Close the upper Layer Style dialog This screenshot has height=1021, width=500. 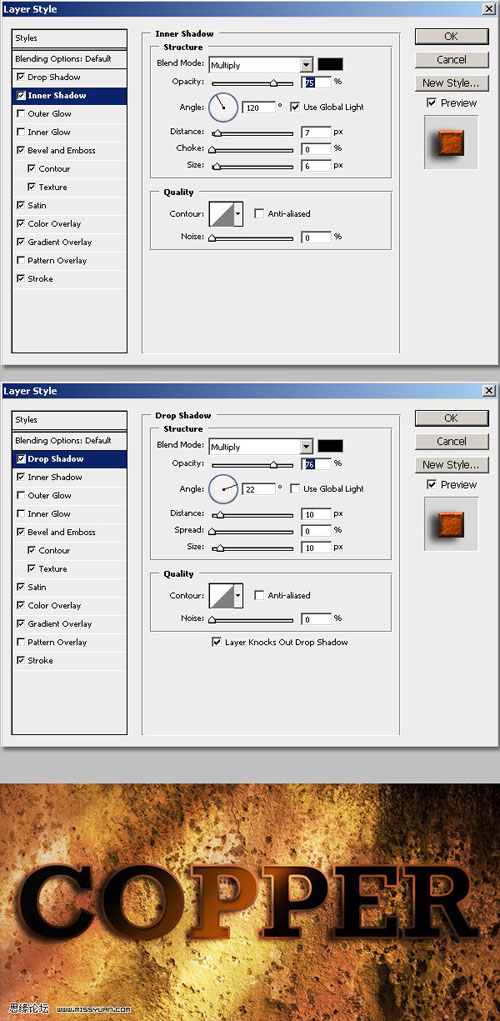(x=489, y=9)
